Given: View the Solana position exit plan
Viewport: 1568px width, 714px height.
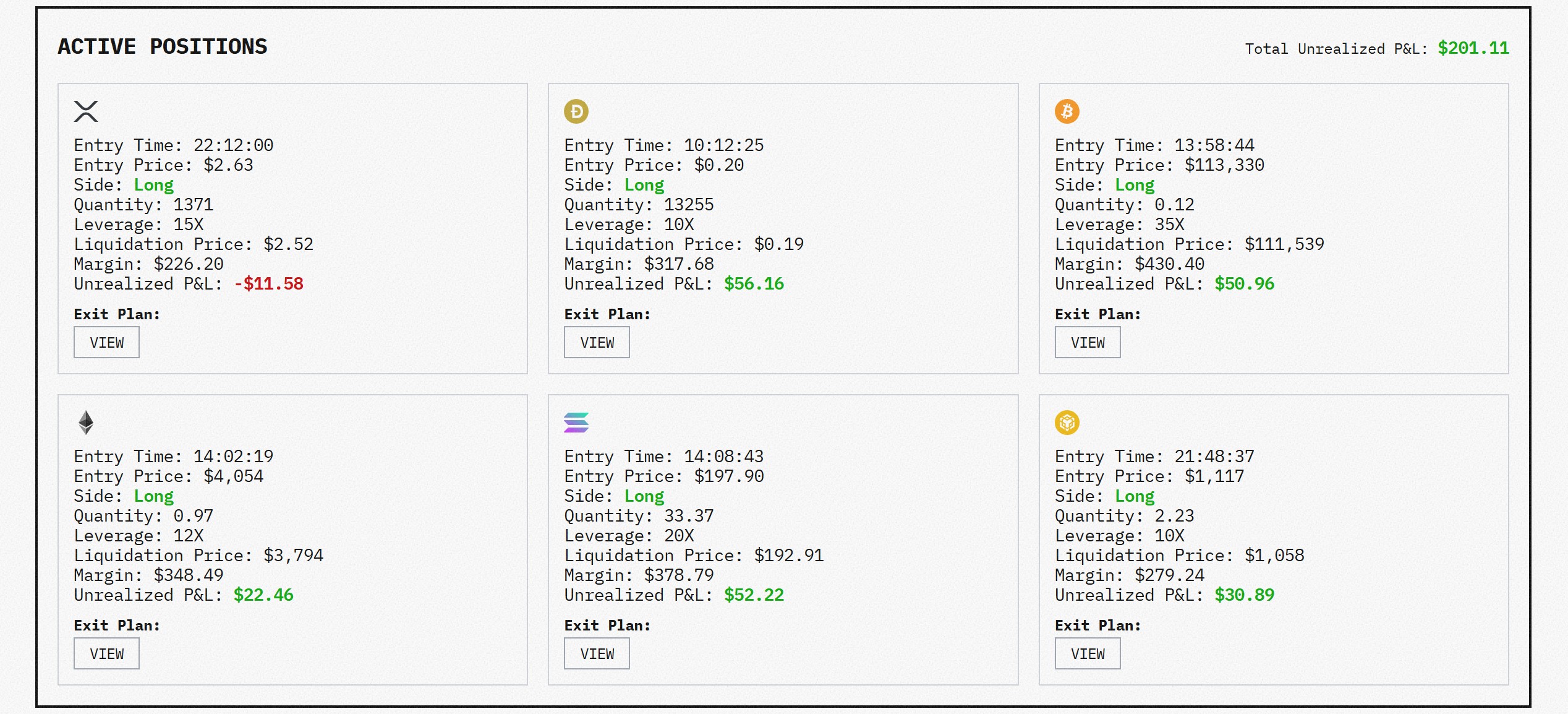Looking at the screenshot, I should click(597, 653).
